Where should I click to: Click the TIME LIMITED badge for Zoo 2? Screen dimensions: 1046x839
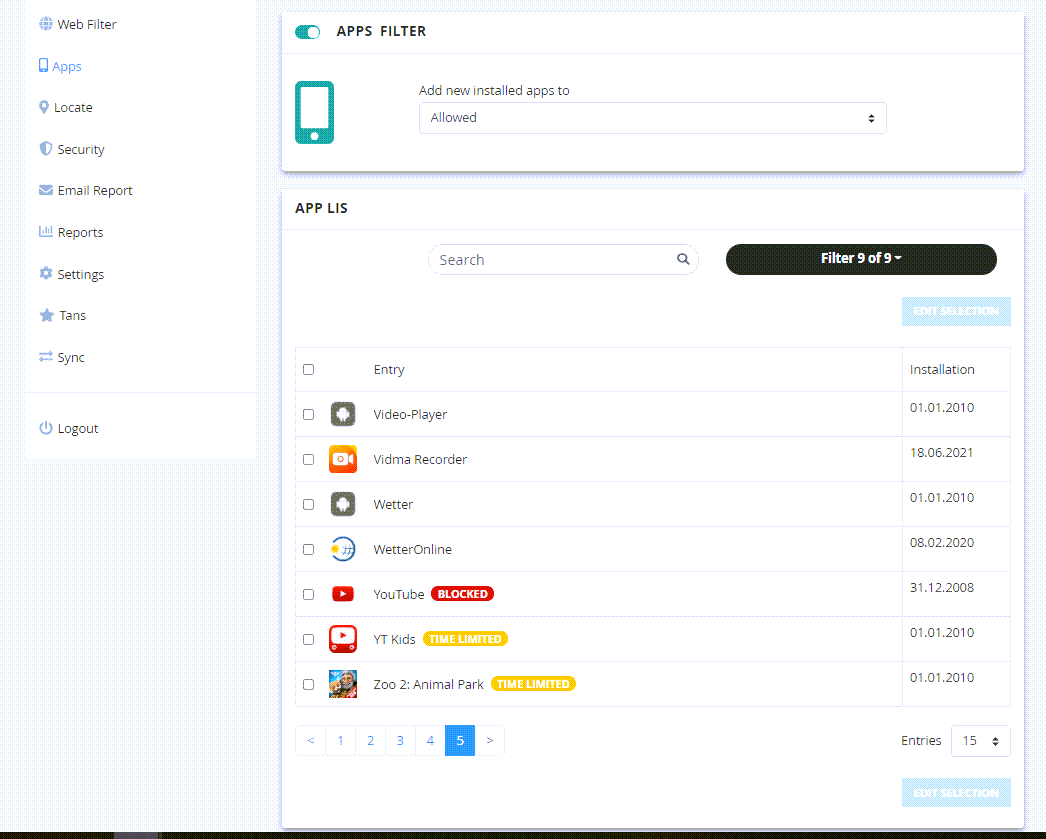point(533,684)
